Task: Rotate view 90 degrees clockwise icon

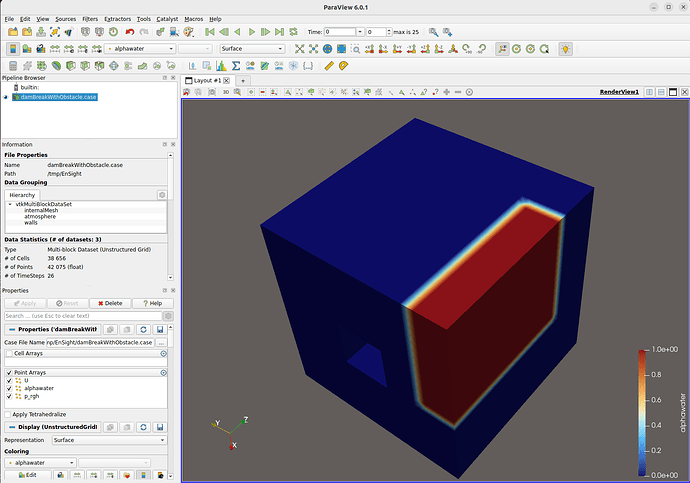Action: tap(467, 49)
